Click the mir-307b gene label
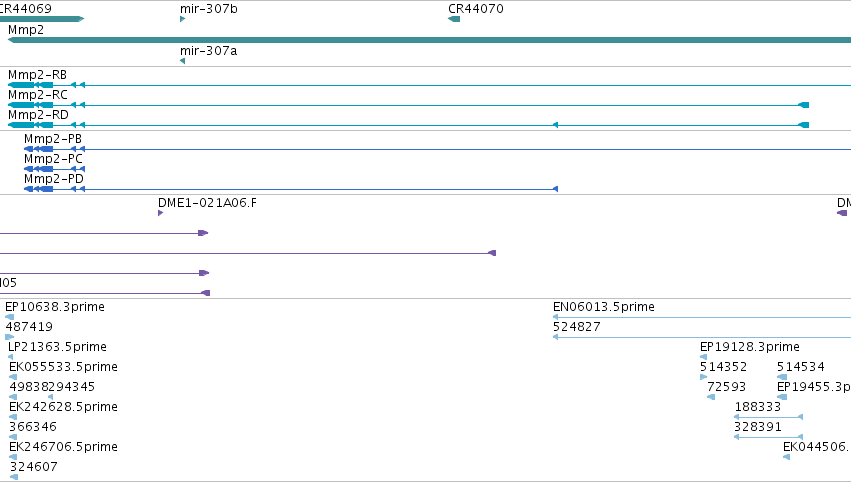The height and width of the screenshot is (482, 851). (x=208, y=9)
